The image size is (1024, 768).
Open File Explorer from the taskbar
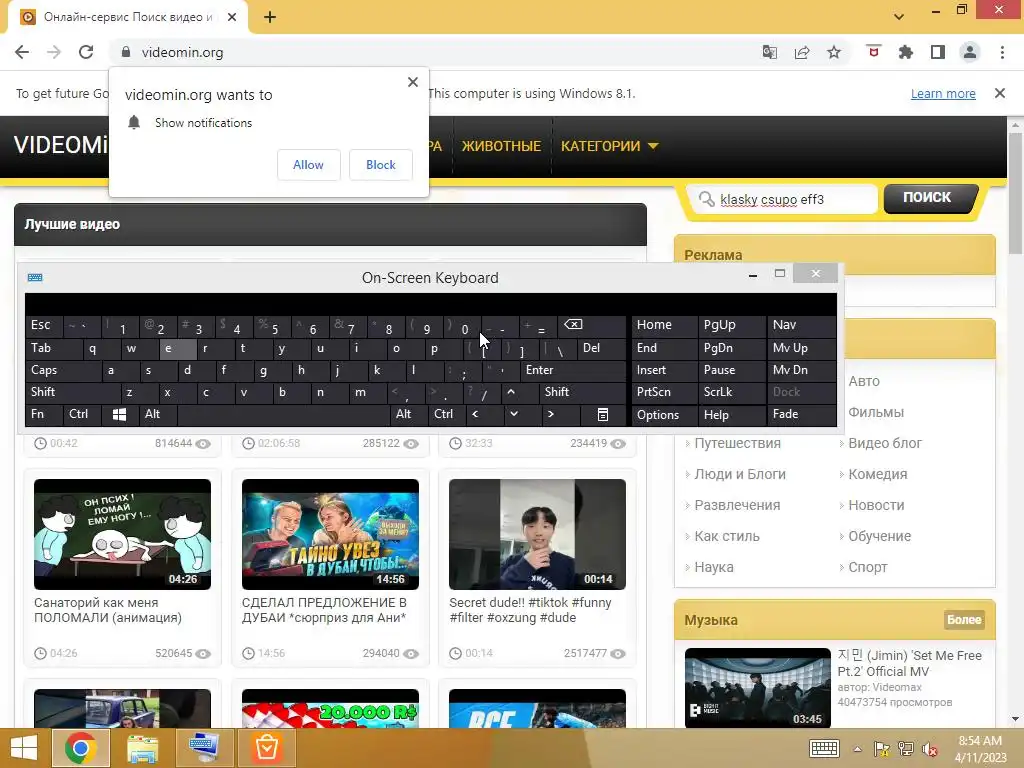[x=142, y=748]
